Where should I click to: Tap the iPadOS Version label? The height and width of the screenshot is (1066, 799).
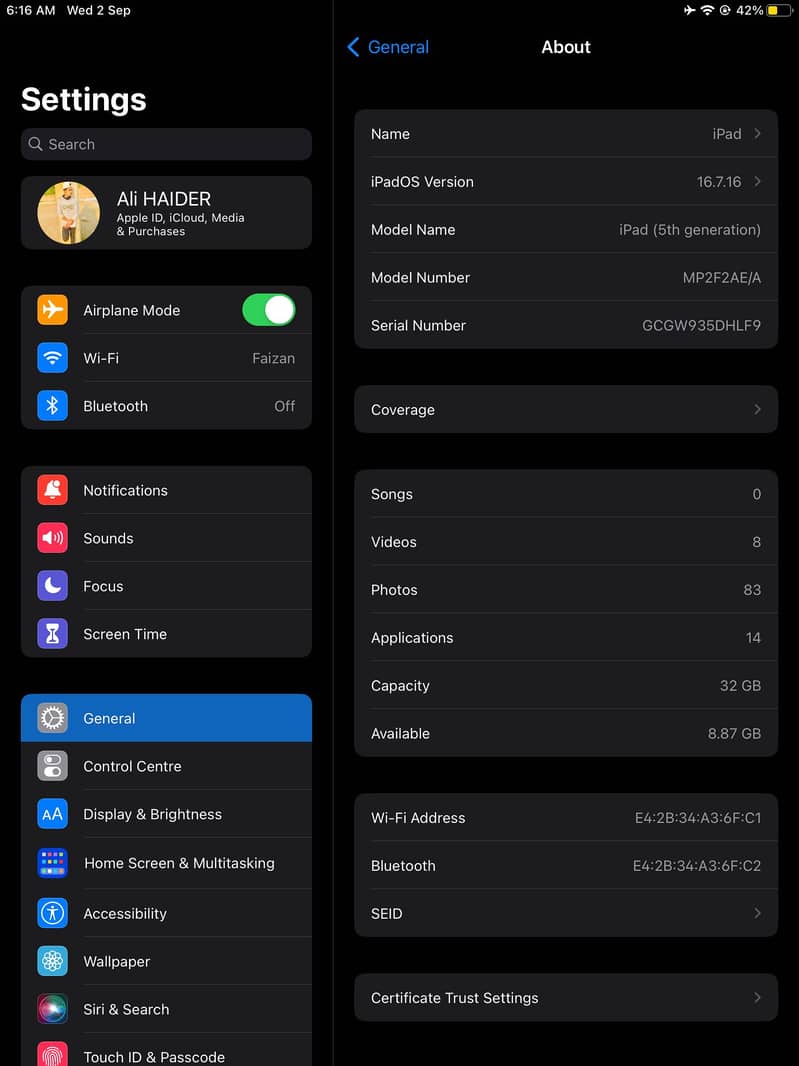tap(422, 182)
